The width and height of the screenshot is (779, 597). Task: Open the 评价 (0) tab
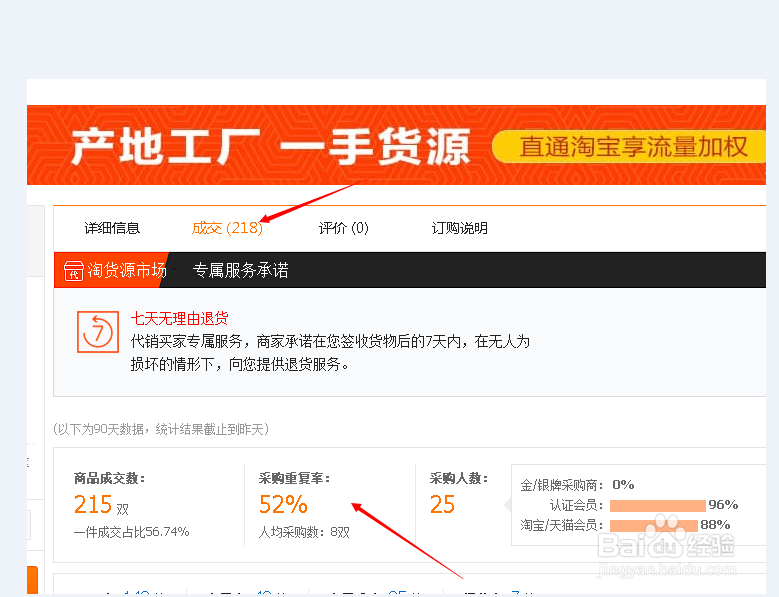343,228
